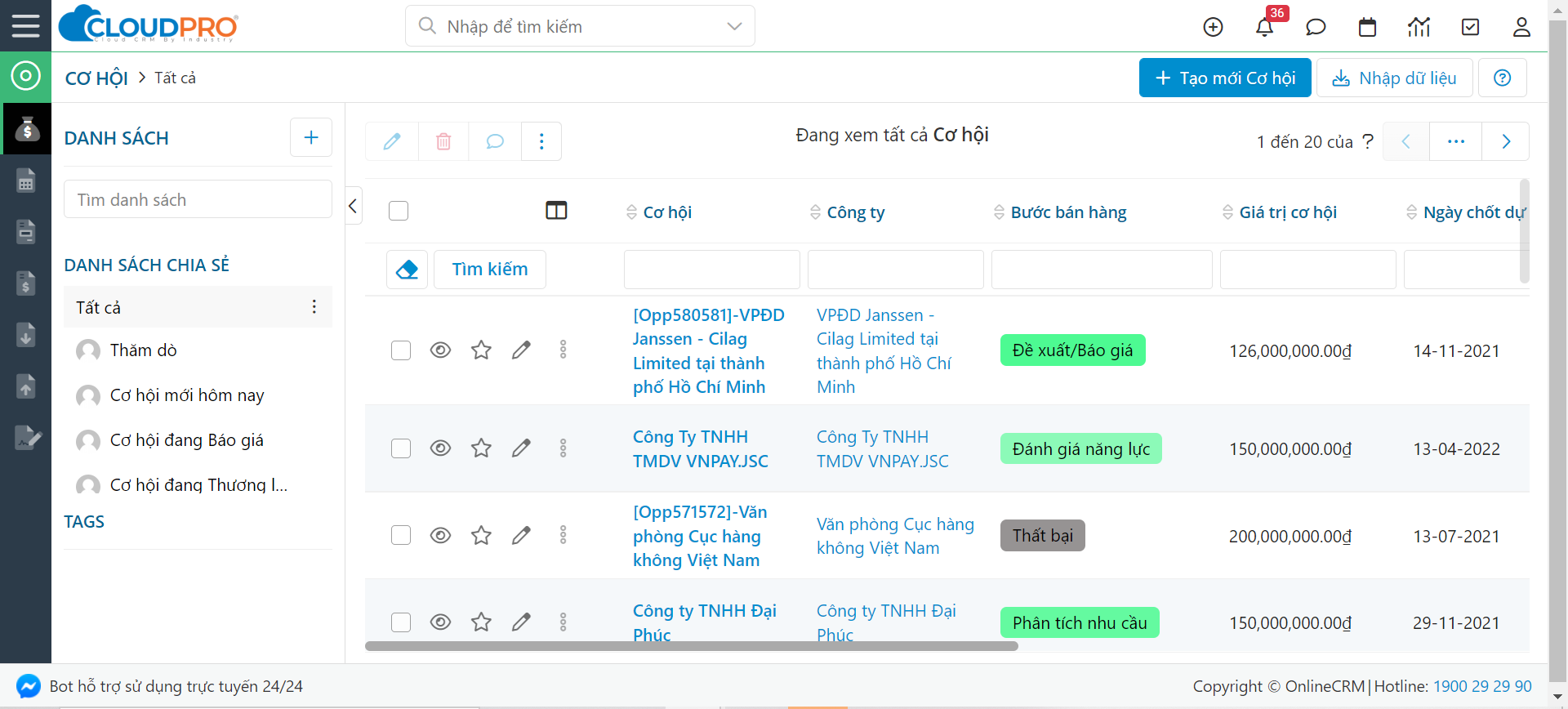Click the Tìm kiếm search button
The width and height of the screenshot is (1568, 709).
point(490,269)
